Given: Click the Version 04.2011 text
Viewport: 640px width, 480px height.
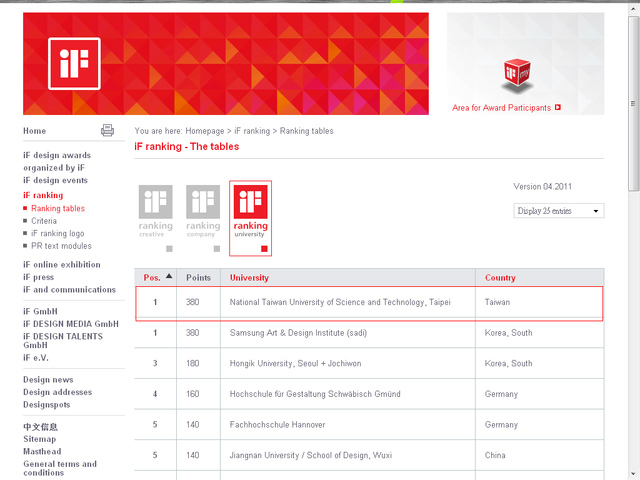Looking at the screenshot, I should (x=542, y=187).
